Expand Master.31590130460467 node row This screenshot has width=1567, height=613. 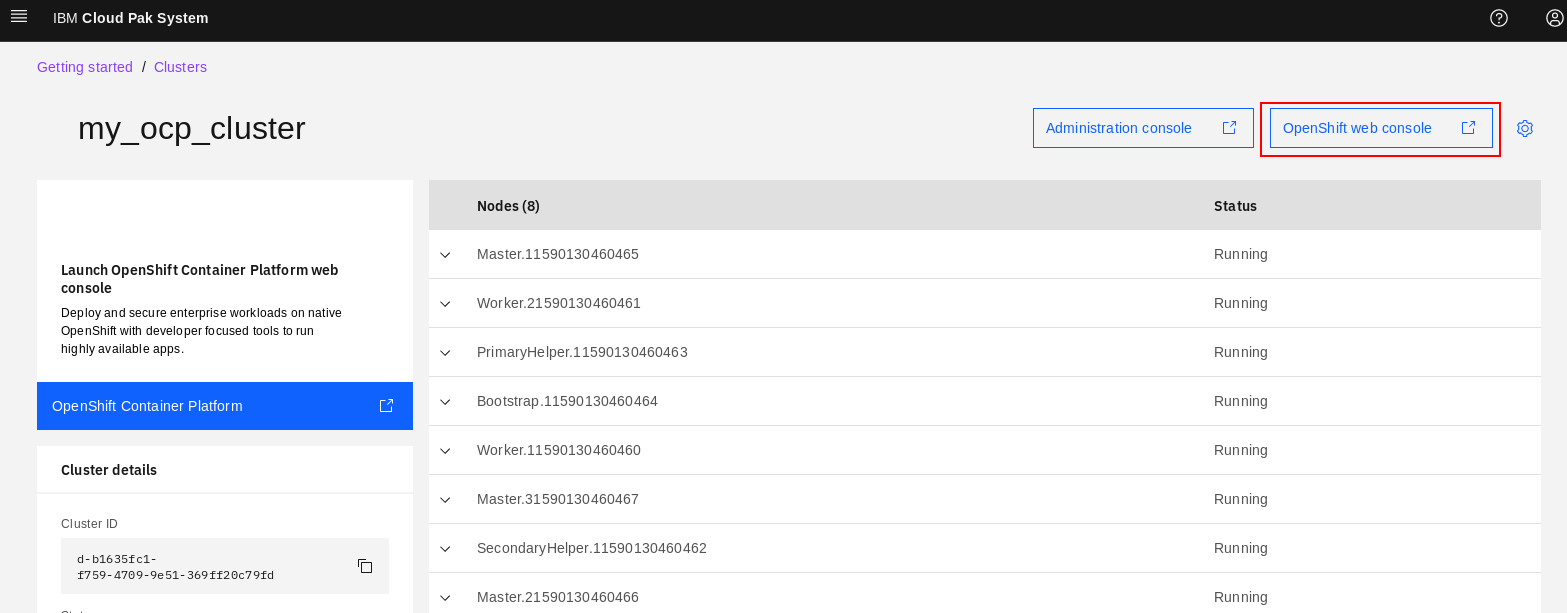click(445, 500)
